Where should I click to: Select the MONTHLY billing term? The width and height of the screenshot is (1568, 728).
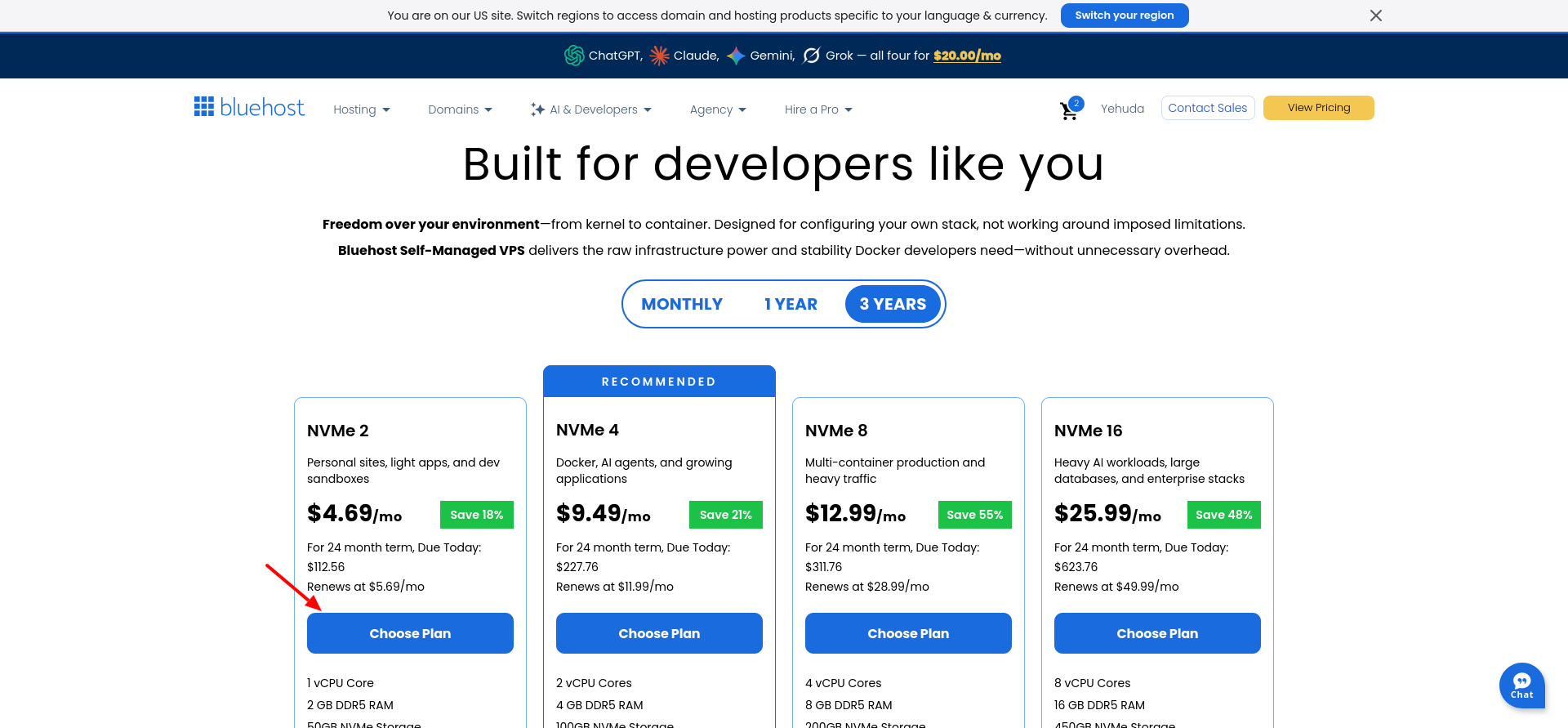(x=682, y=304)
